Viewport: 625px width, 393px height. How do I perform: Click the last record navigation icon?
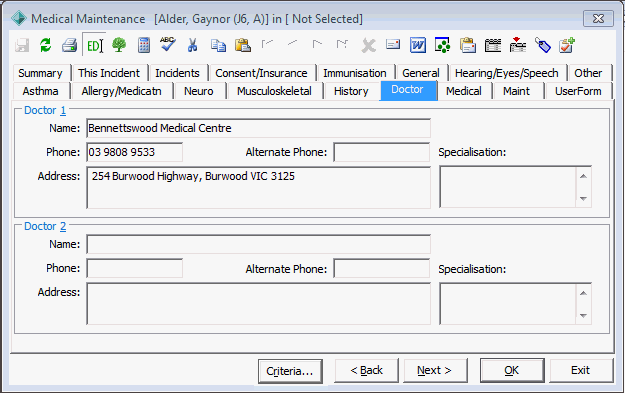pyautogui.click(x=342, y=43)
